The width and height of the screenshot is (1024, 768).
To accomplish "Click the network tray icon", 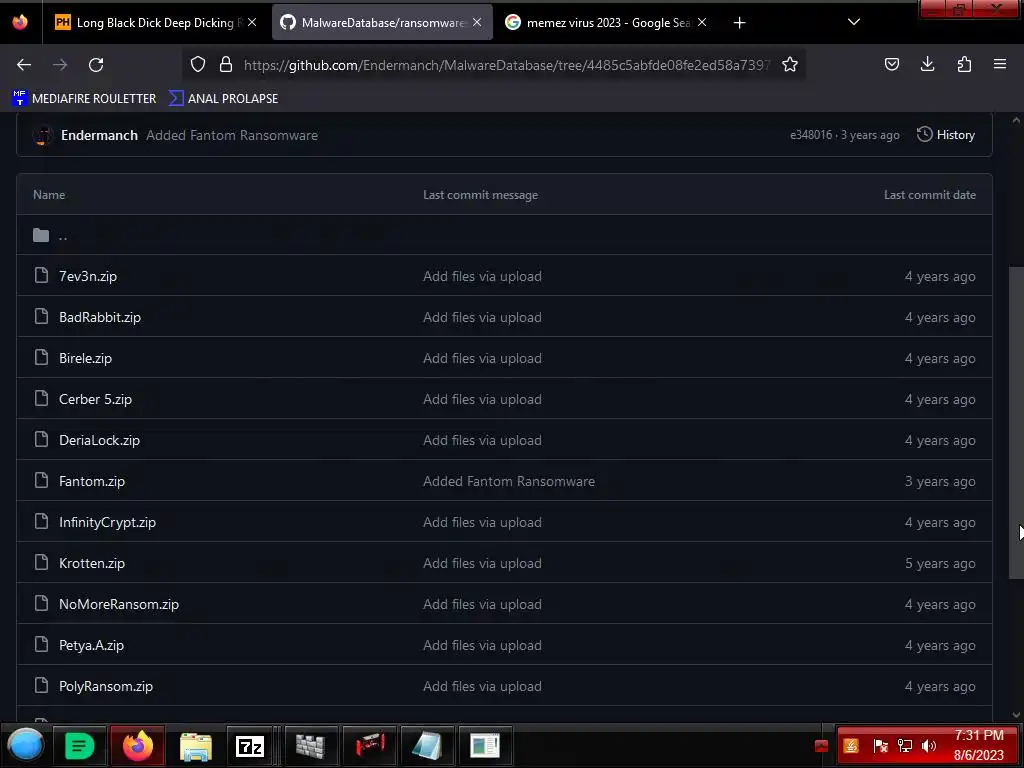I will [904, 746].
